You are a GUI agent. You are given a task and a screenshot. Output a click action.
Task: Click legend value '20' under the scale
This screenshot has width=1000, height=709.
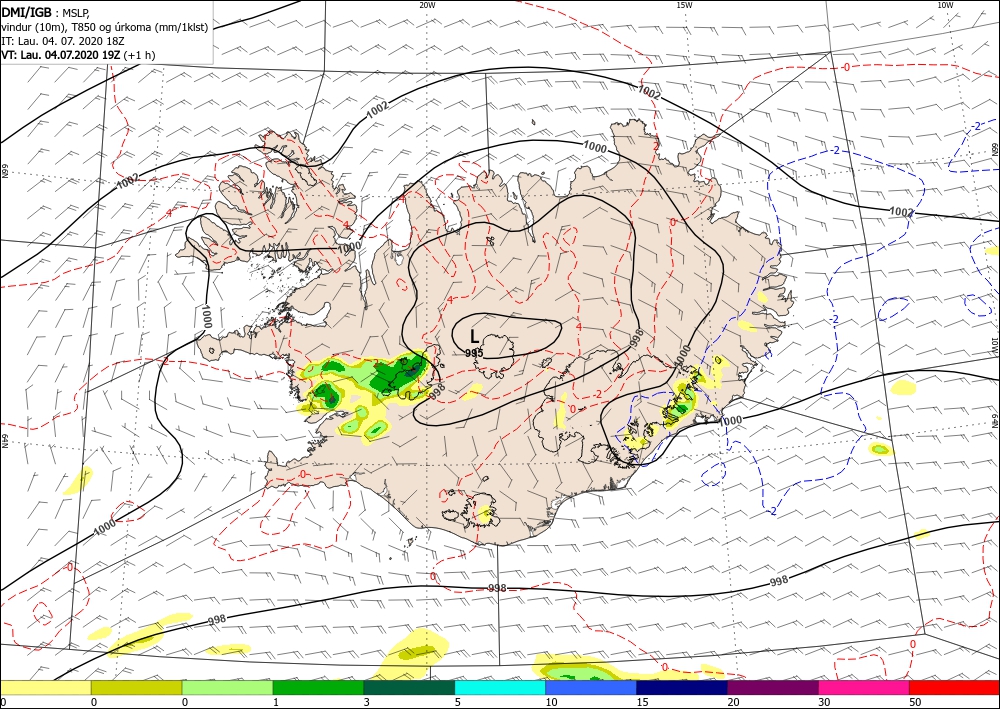point(733,702)
